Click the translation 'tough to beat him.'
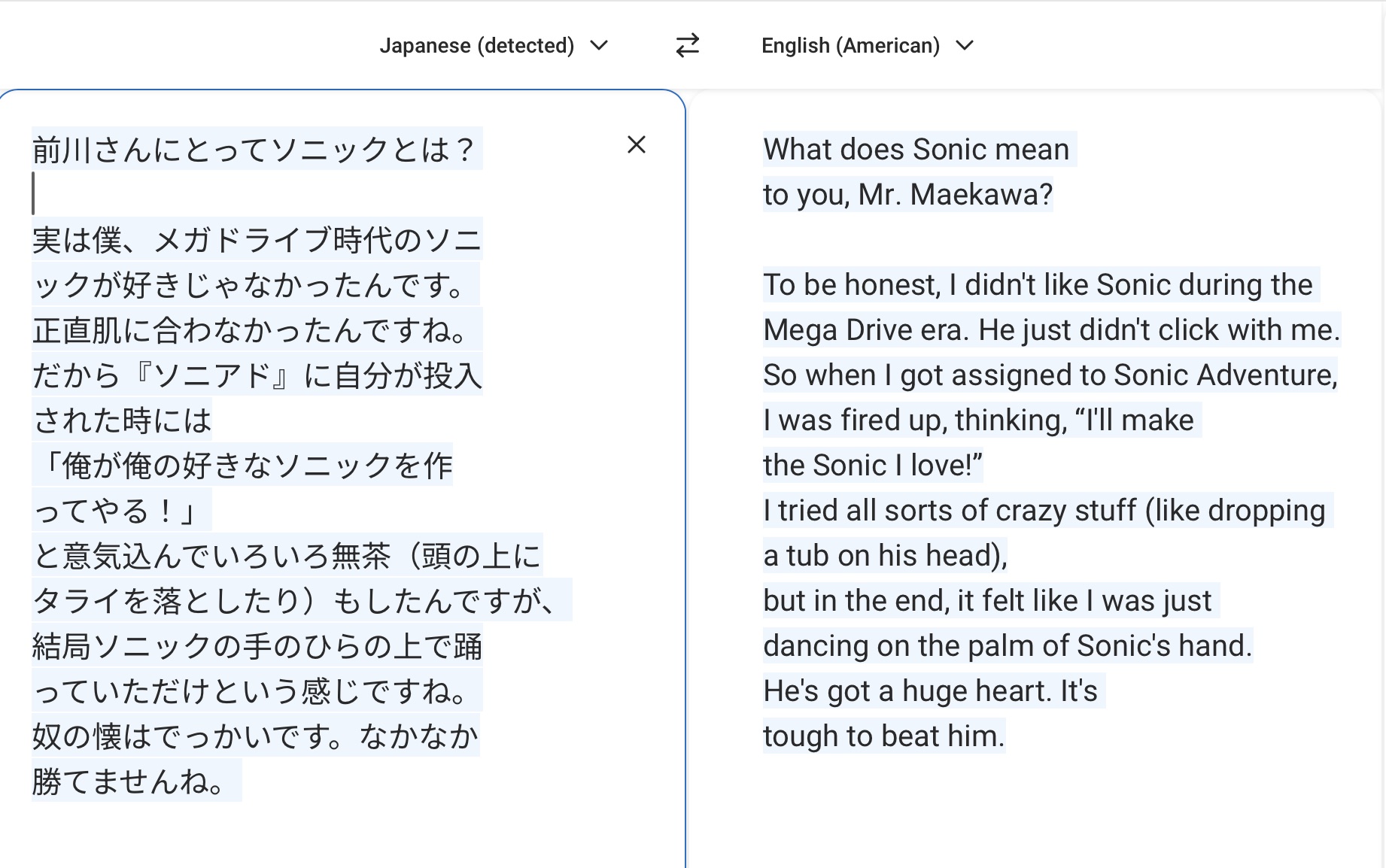 pos(884,736)
